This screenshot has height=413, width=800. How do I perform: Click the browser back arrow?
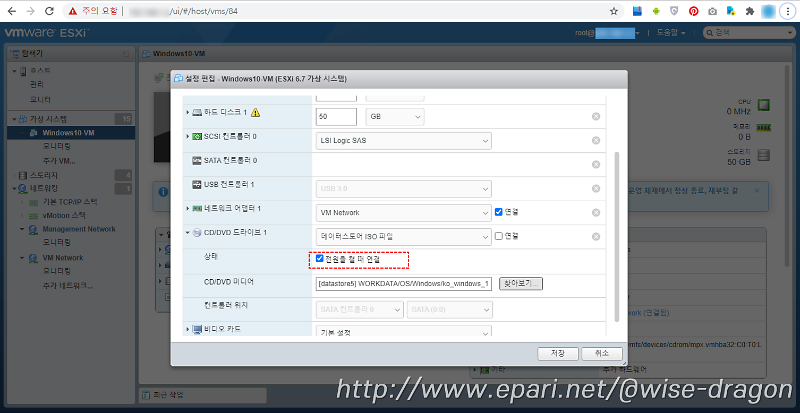coord(12,11)
